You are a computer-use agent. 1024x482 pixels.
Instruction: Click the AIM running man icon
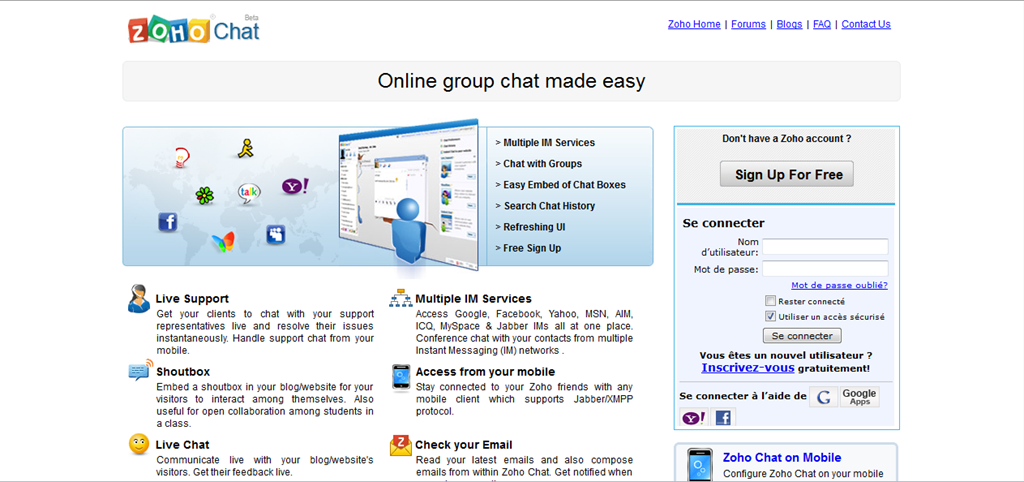pos(245,148)
